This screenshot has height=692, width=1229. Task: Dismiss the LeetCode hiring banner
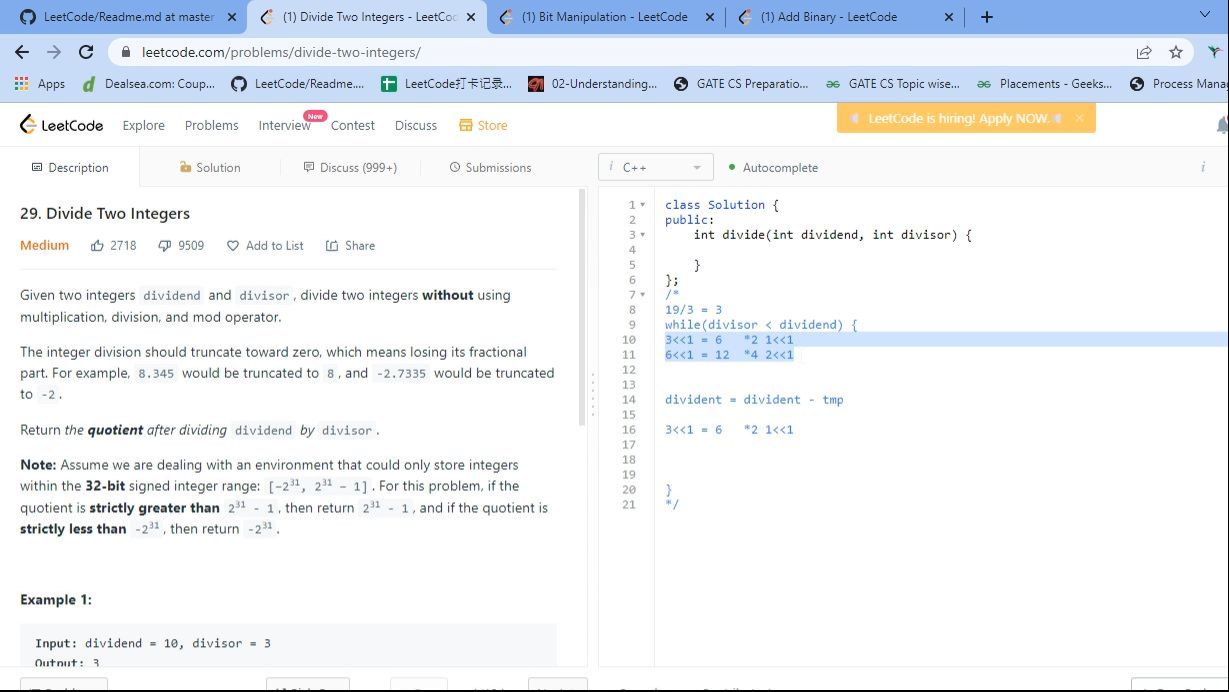(x=1079, y=118)
